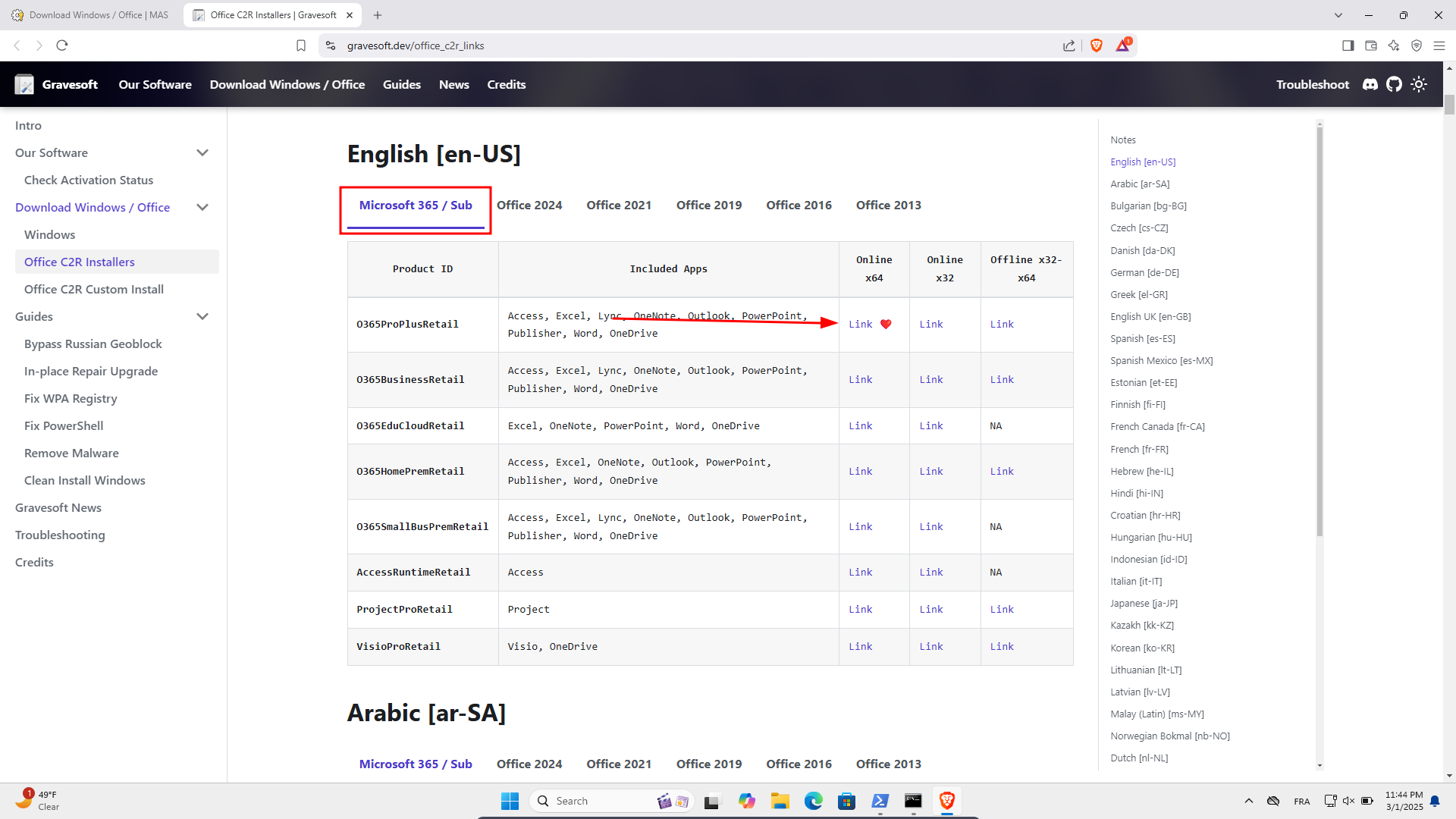Open Fix PowerShell guide in sidebar

pos(64,425)
